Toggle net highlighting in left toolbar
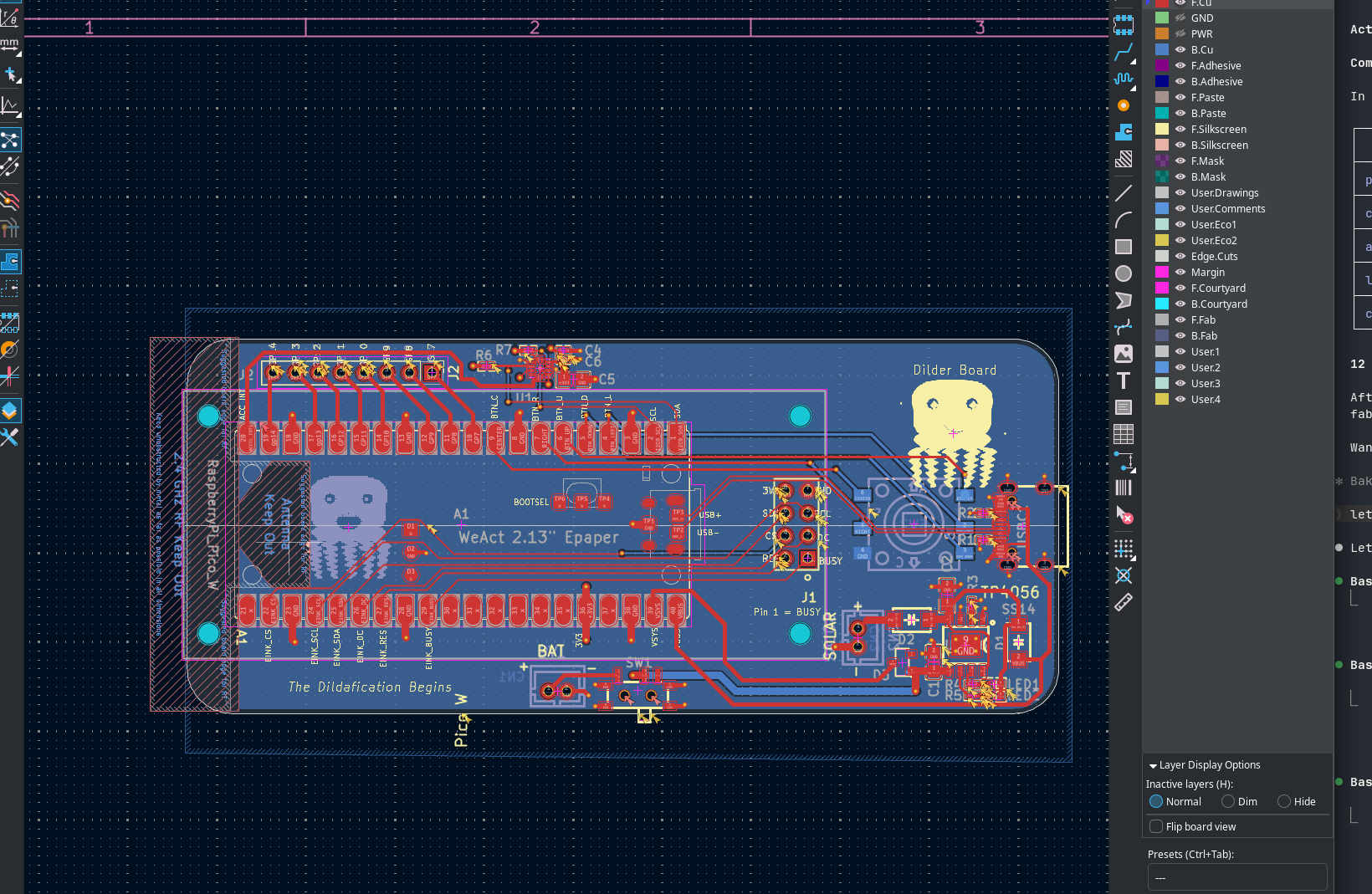Screen dimensions: 1372x894 point(10,228)
